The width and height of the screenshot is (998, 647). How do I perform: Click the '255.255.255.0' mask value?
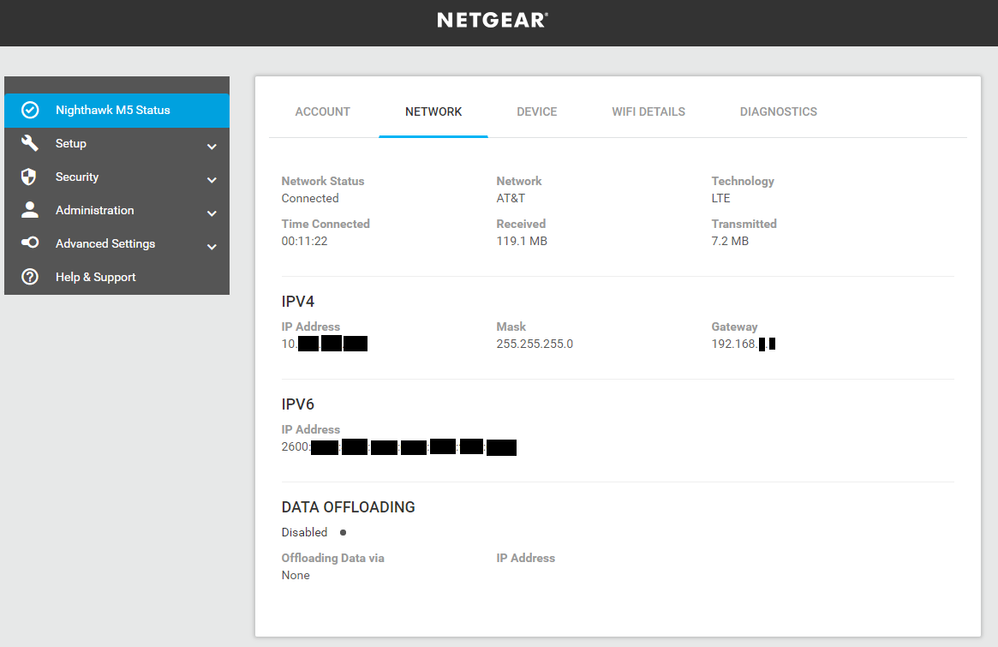point(535,344)
